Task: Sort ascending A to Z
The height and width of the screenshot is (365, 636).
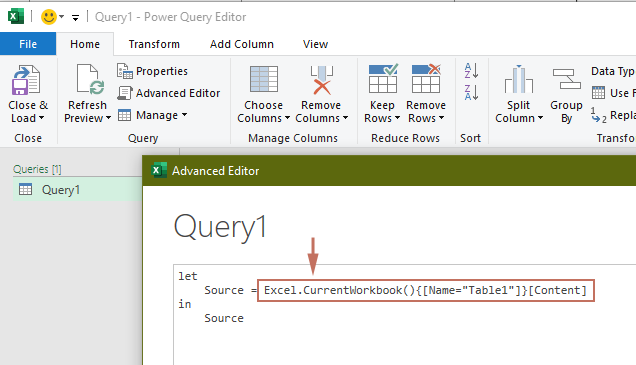Action: tap(471, 71)
